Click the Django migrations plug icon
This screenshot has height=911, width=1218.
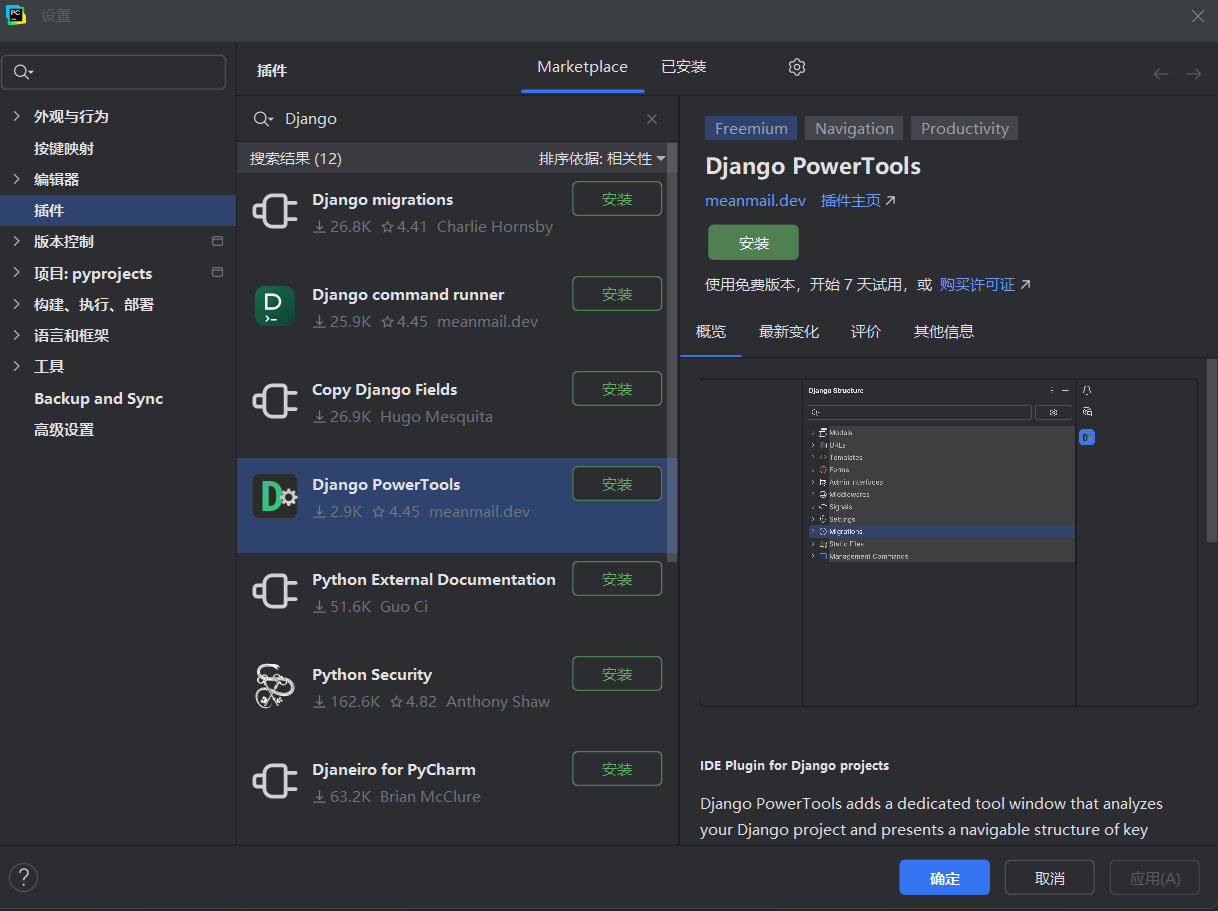(274, 211)
